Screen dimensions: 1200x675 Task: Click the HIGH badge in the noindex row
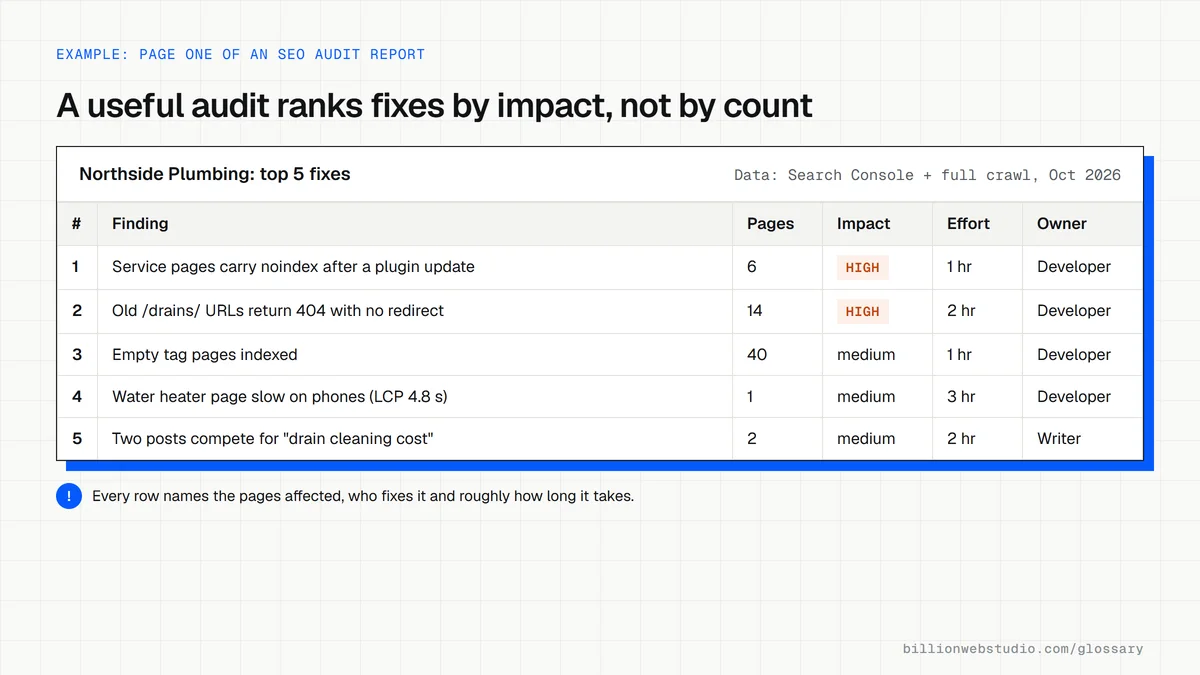863,267
